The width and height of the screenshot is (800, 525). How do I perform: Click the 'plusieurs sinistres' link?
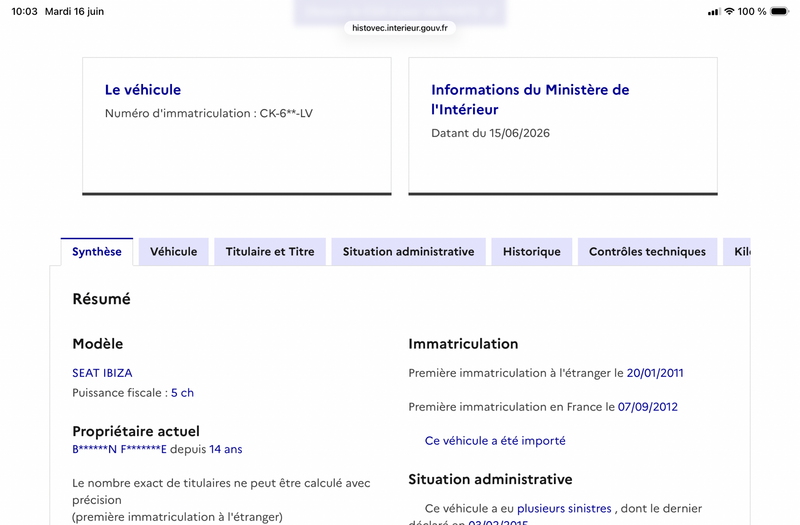click(564, 509)
